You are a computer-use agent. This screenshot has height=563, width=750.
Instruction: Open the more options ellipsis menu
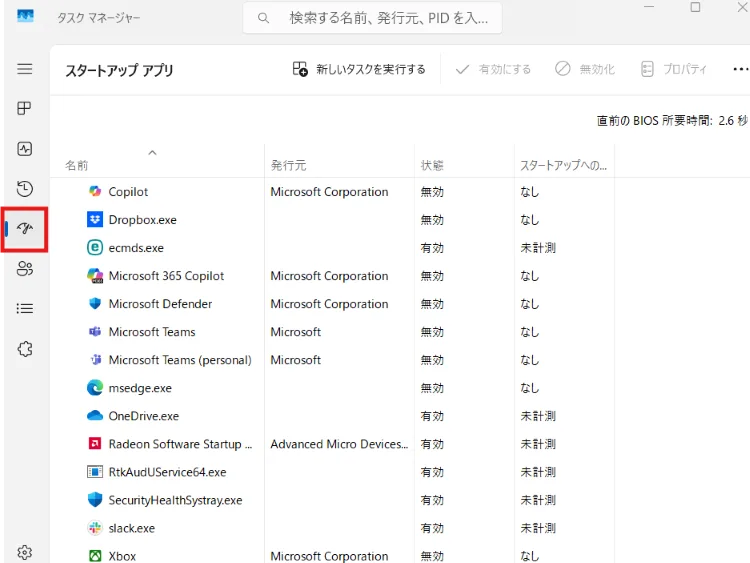coord(740,69)
